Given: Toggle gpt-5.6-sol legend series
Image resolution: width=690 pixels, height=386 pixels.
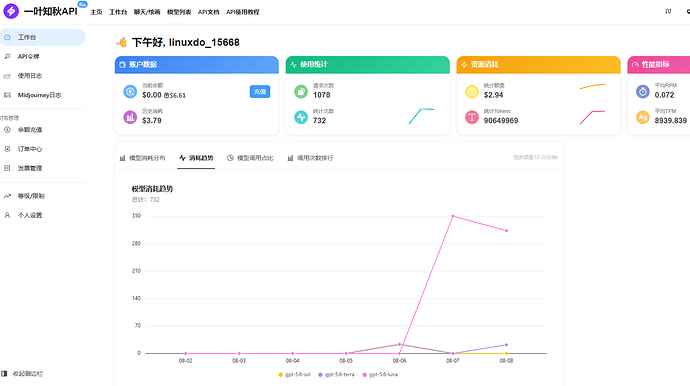Looking at the screenshot, I should pyautogui.click(x=294, y=375).
